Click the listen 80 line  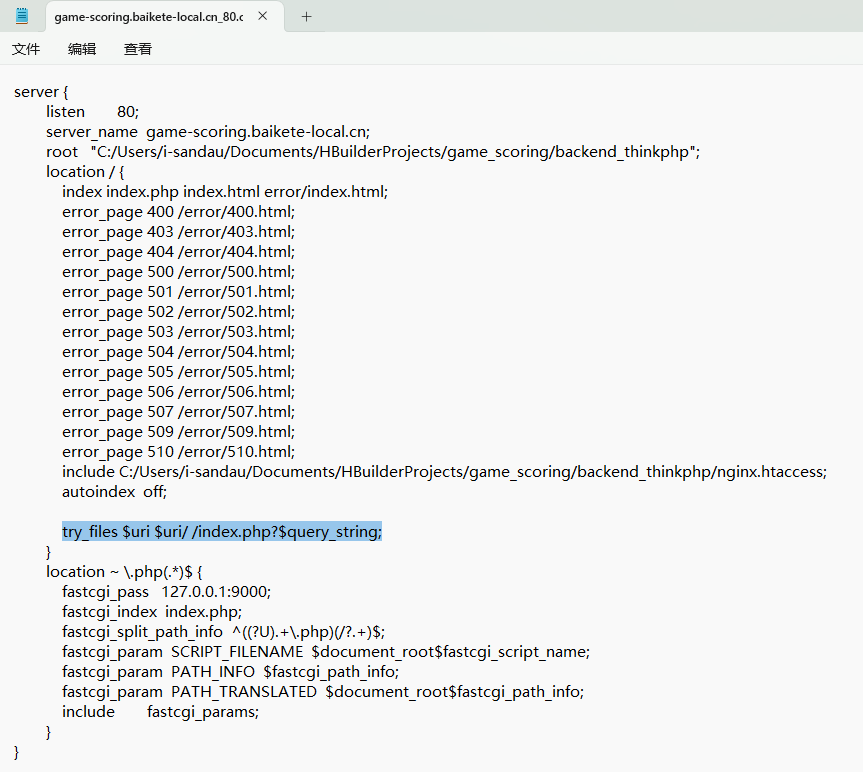point(92,112)
